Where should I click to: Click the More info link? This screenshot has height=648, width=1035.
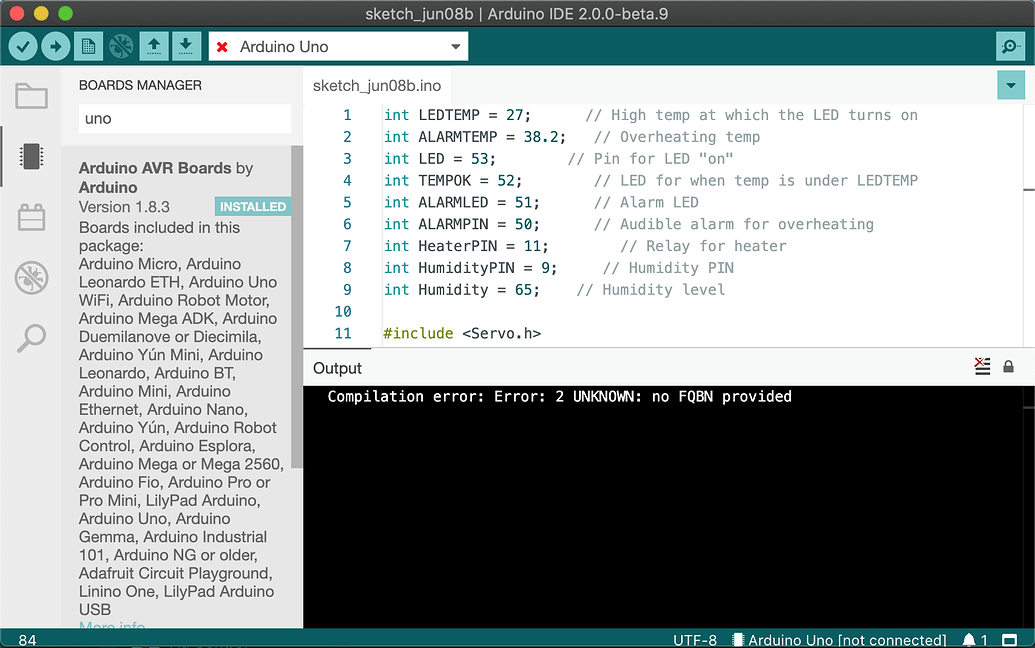coord(111,626)
